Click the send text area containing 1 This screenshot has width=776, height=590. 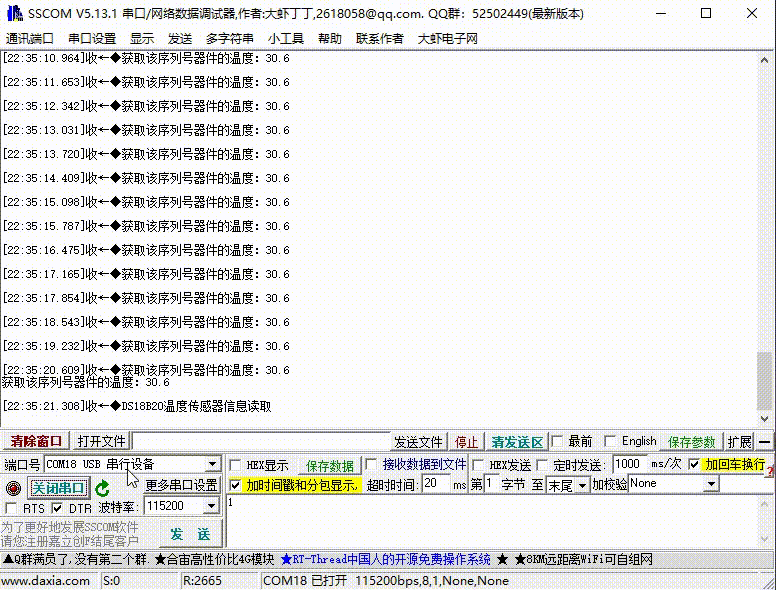point(490,521)
